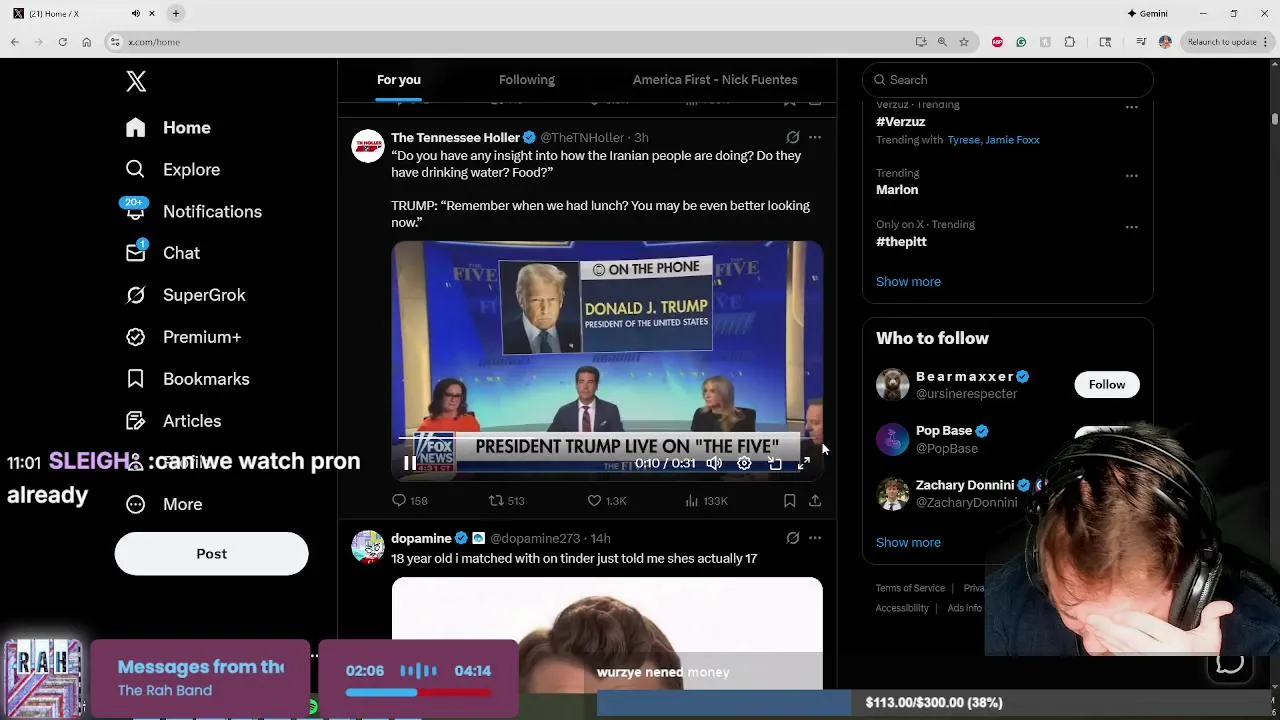The height and width of the screenshot is (720, 1280).
Task: Open Bearmaxxer profile in Who to follow
Action: [964, 377]
